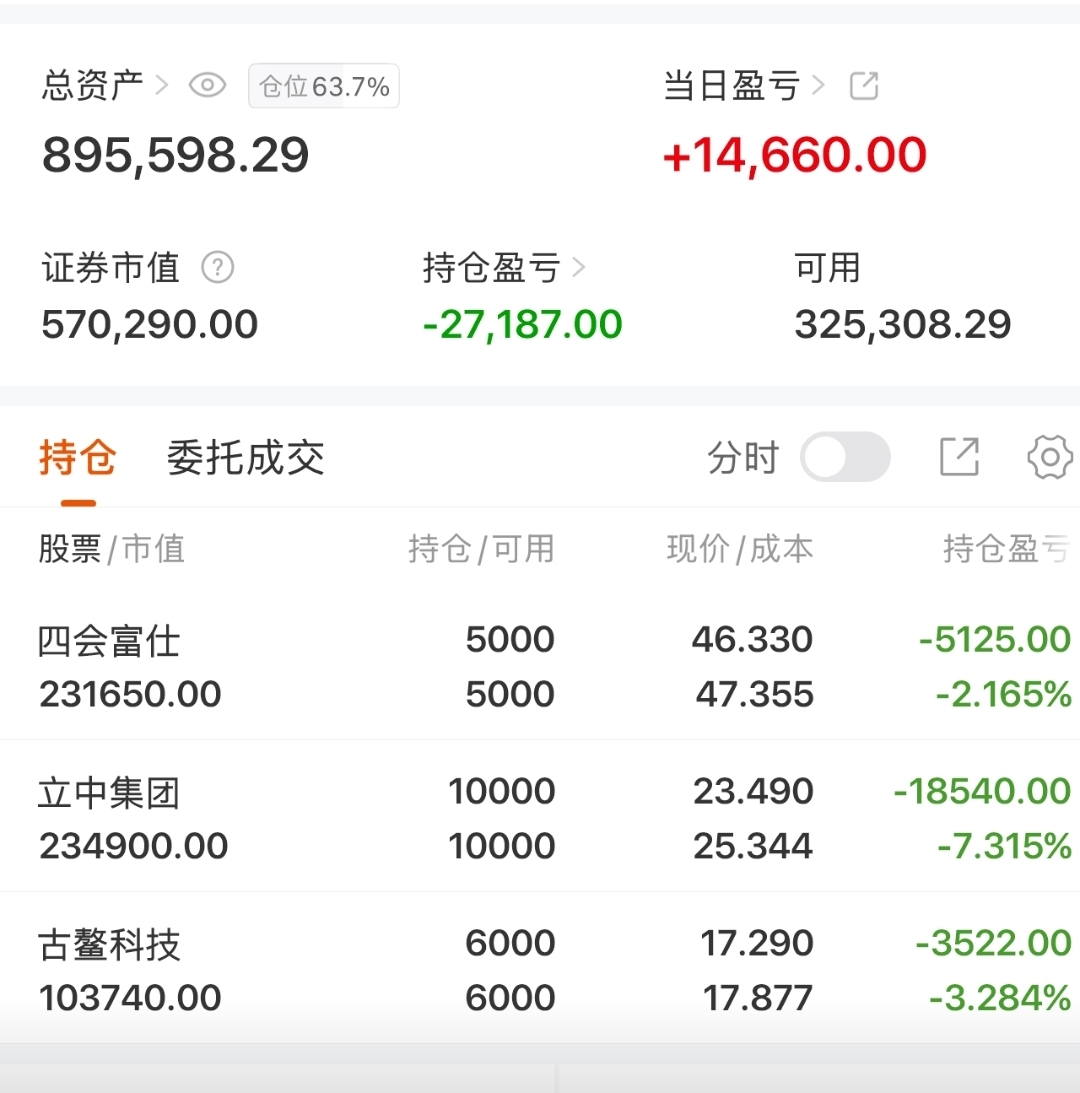
Task: Tap the help question mark next to 证券市值
Action: [217, 268]
